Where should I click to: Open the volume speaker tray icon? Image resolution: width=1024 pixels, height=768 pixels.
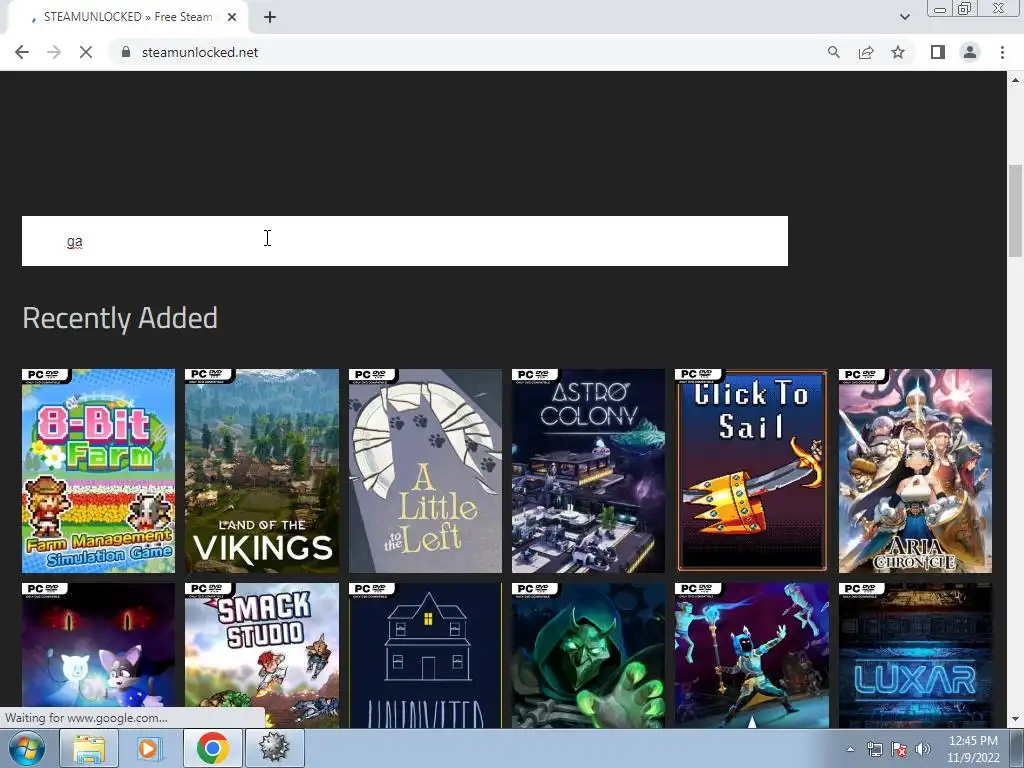pyautogui.click(x=922, y=749)
